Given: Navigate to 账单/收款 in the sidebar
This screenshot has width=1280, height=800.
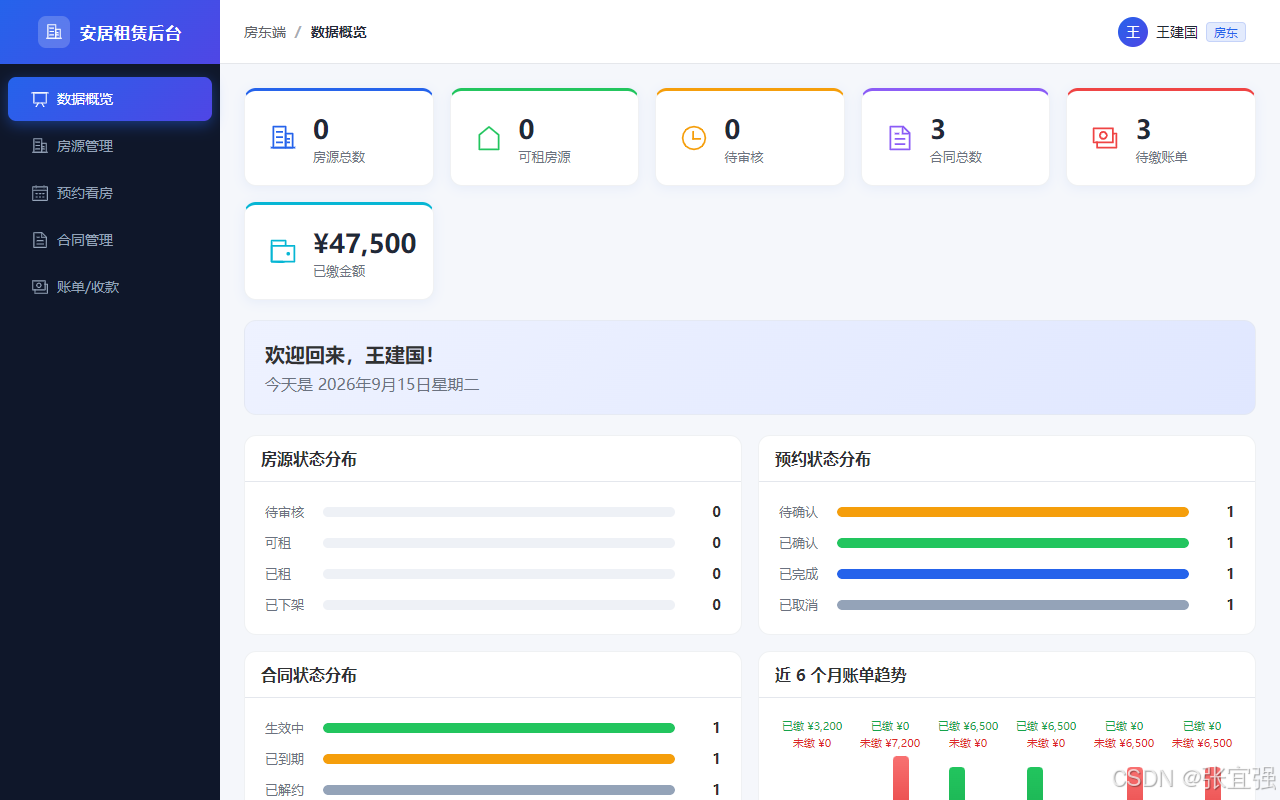Looking at the screenshot, I should [110, 287].
